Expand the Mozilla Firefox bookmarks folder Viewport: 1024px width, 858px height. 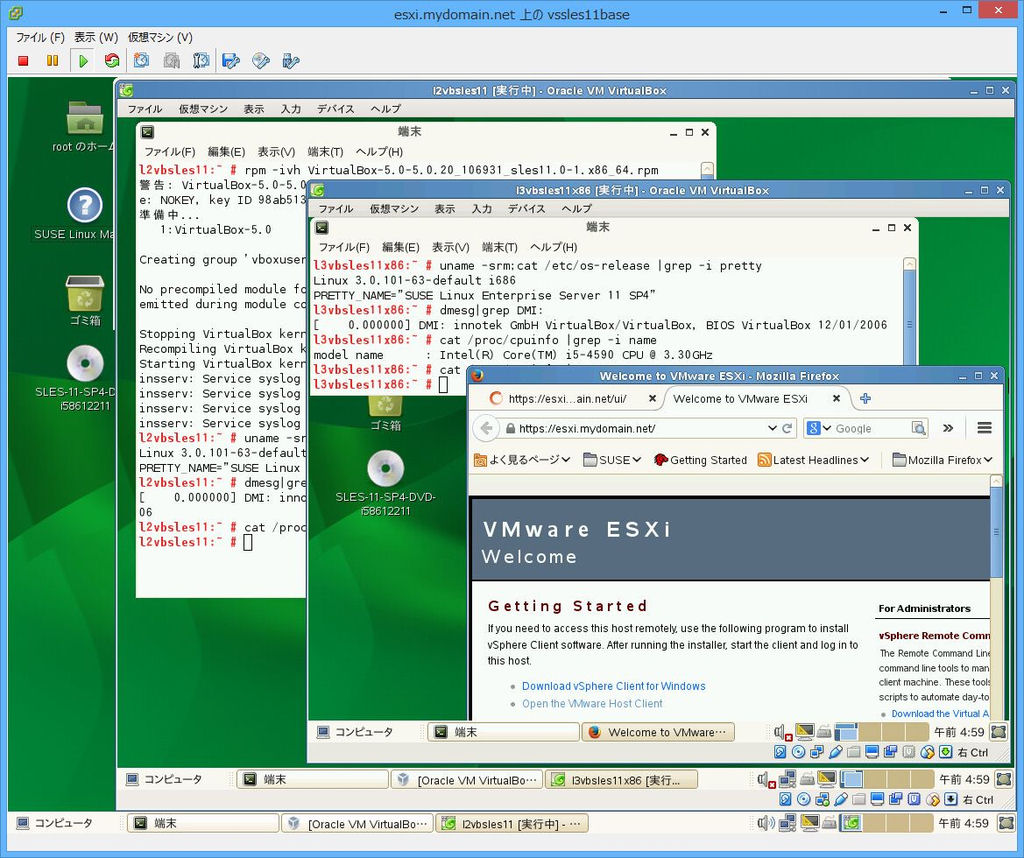click(942, 460)
